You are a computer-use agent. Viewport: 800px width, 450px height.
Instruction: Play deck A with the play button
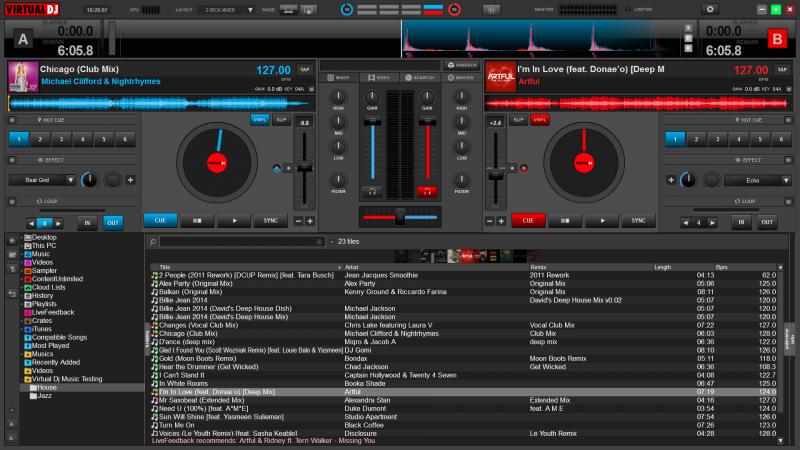tap(234, 221)
